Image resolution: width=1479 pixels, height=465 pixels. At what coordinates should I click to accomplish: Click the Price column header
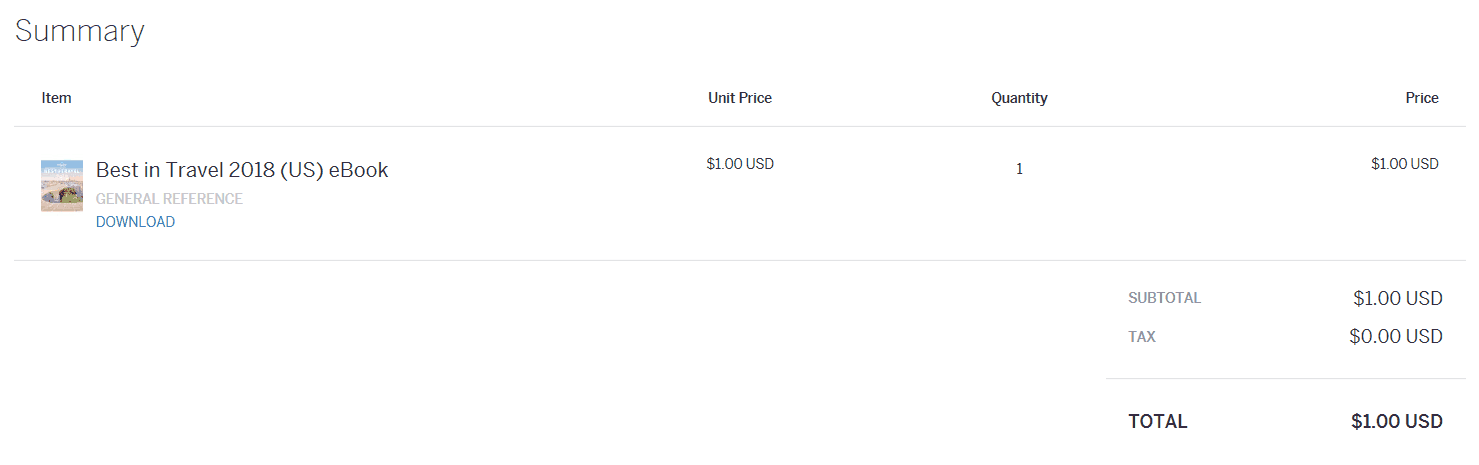[x=1422, y=98]
